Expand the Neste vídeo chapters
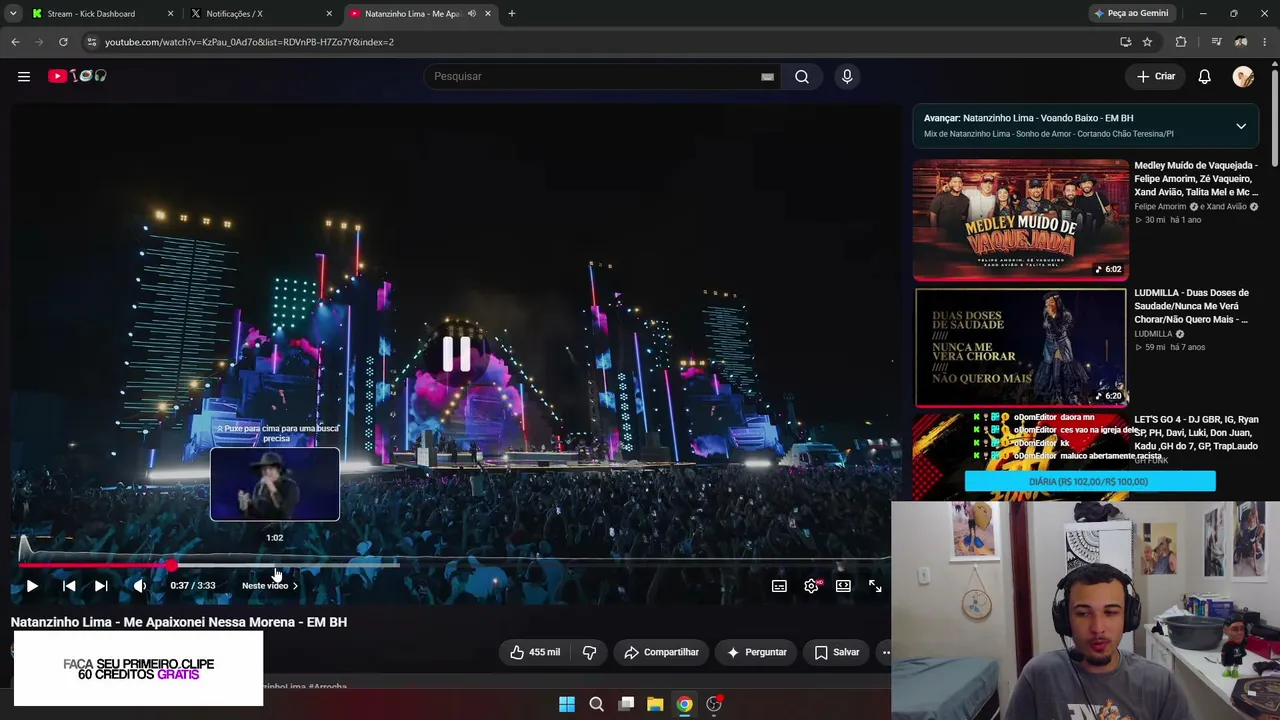This screenshot has width=1280, height=720. click(x=270, y=586)
